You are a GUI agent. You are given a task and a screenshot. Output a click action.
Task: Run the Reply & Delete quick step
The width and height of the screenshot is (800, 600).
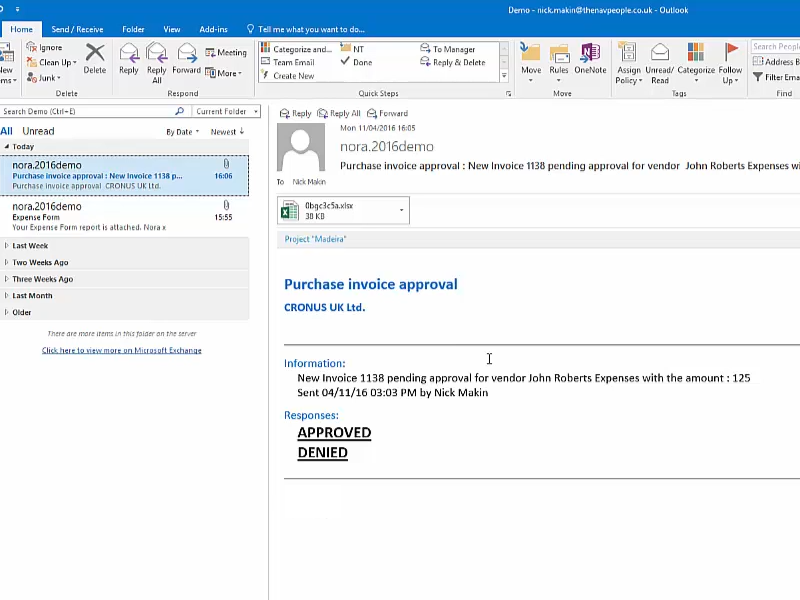(x=453, y=62)
